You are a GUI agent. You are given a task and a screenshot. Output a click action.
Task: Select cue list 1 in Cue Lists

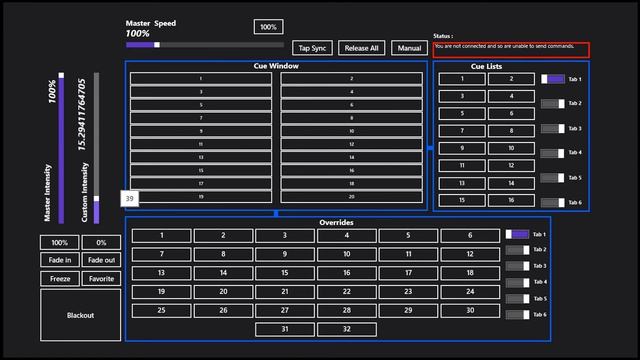(x=462, y=79)
